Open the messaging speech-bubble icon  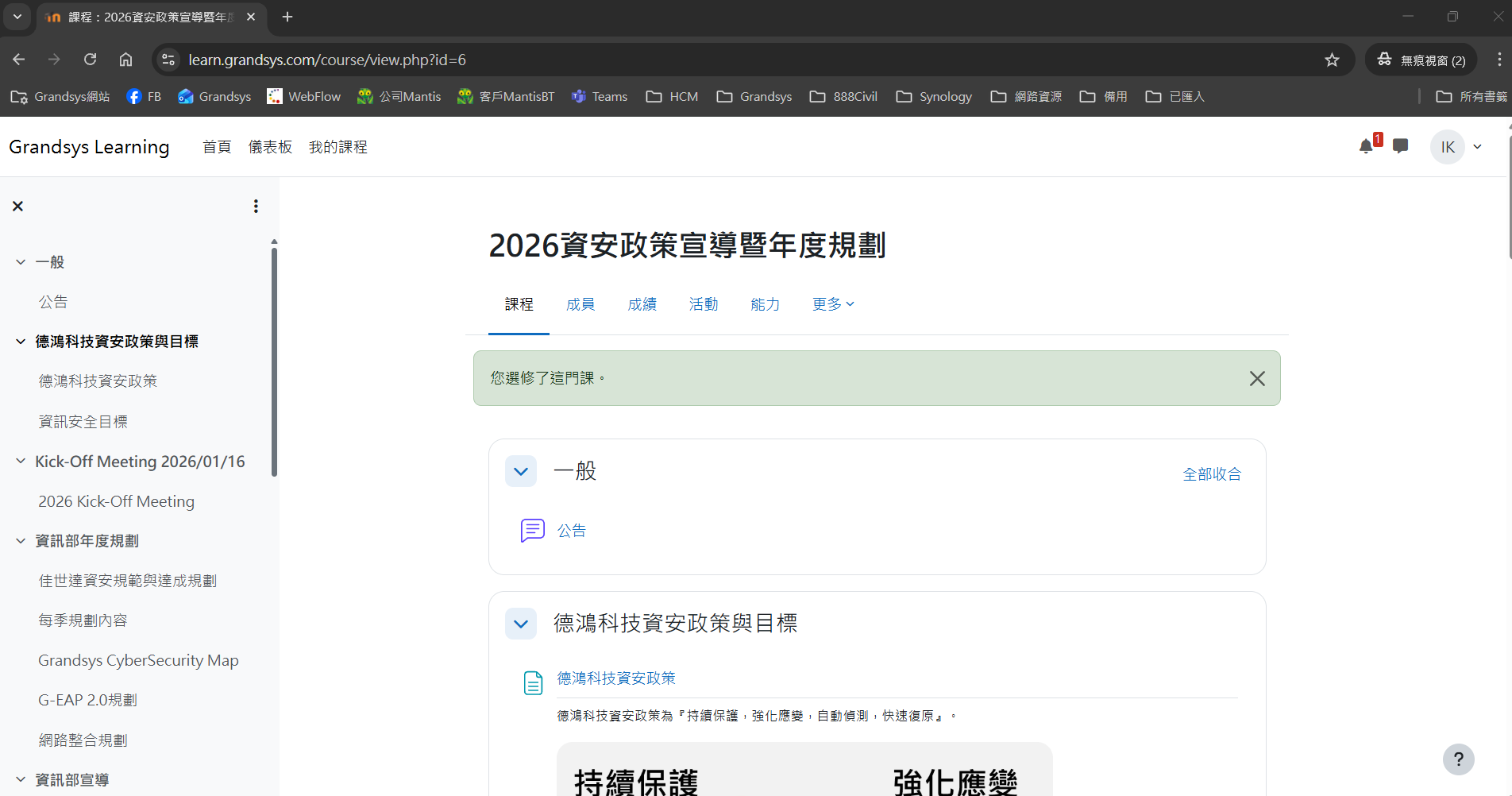click(x=1399, y=146)
